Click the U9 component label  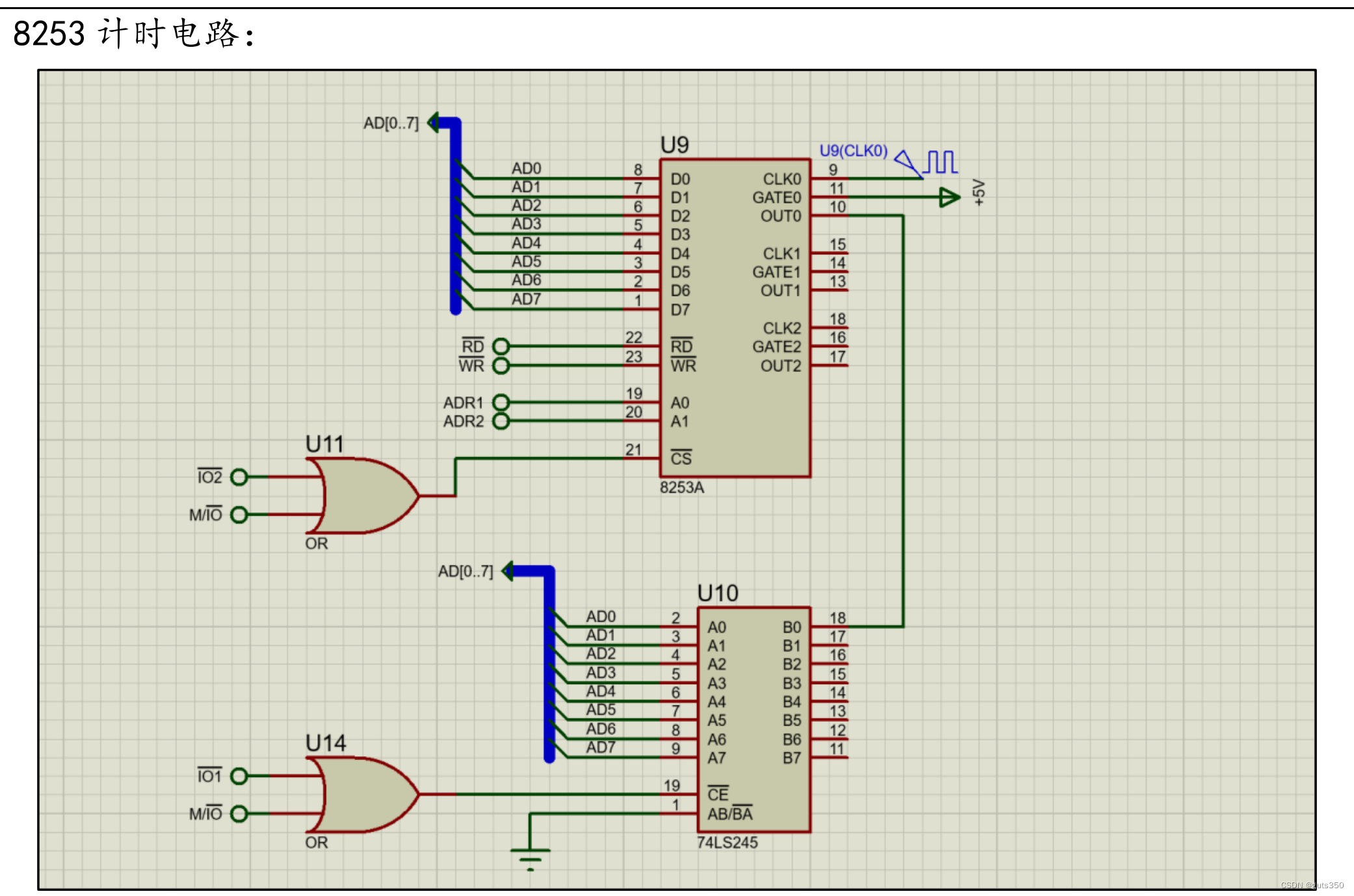point(674,144)
